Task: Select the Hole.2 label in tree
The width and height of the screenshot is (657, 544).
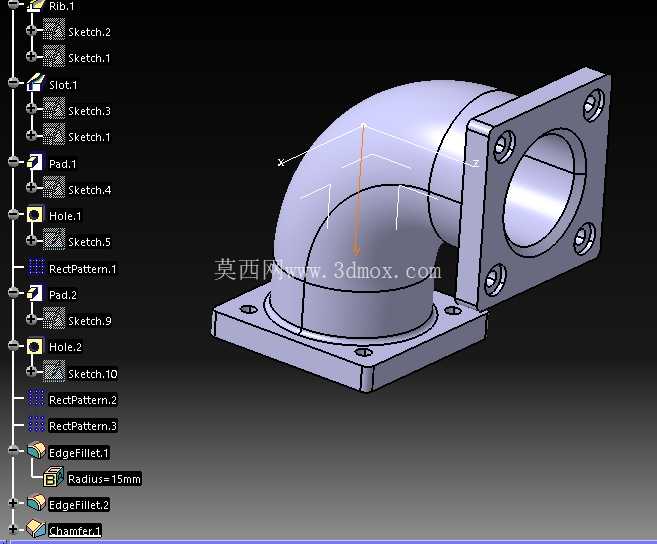Action: coord(65,347)
